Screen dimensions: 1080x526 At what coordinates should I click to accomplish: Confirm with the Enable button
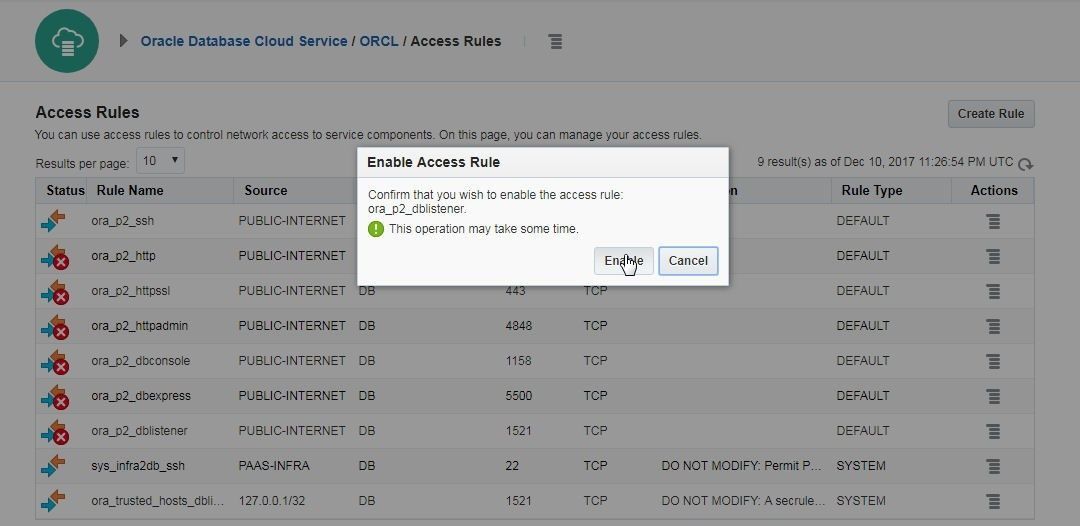click(x=624, y=261)
